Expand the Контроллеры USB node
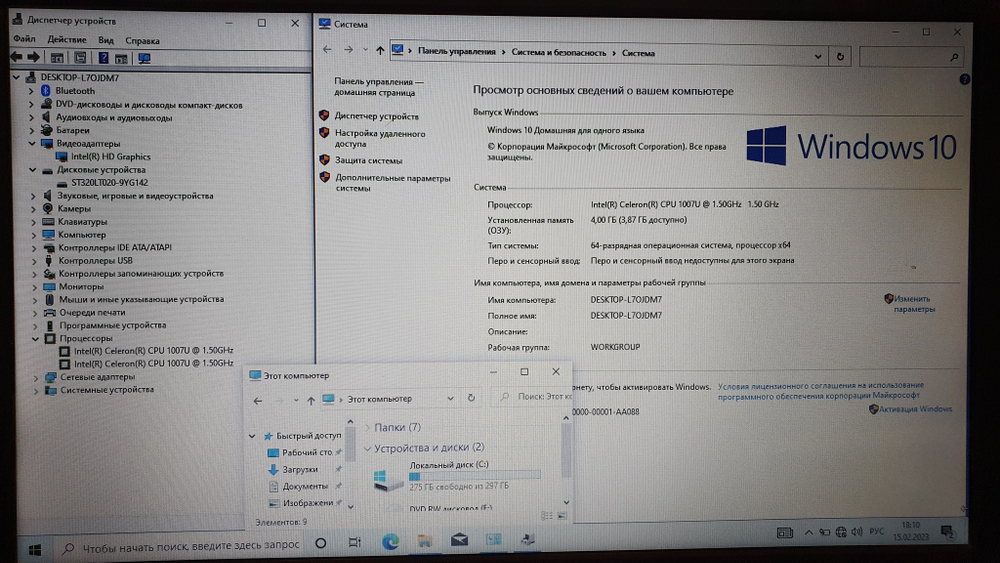 34,261
